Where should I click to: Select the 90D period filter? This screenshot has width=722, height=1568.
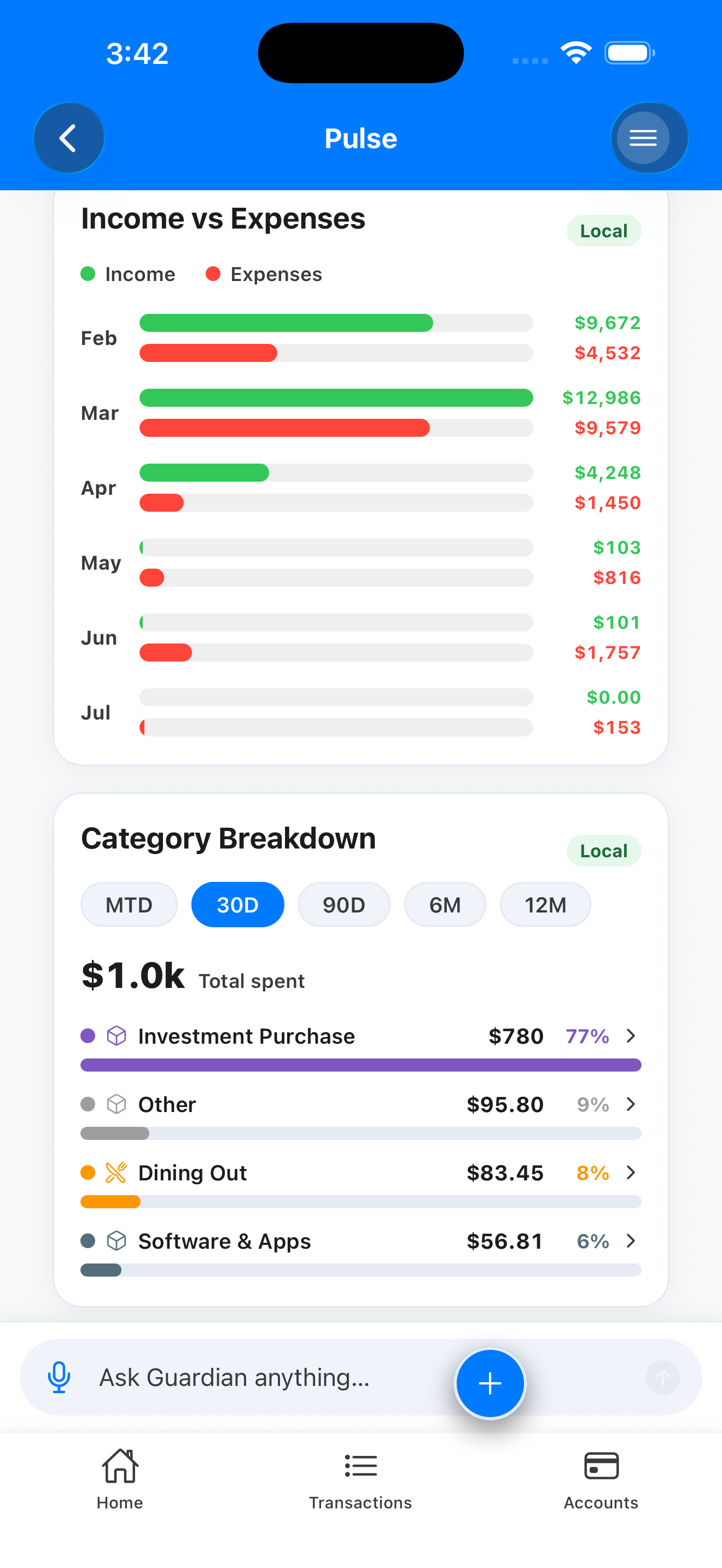tap(344, 904)
